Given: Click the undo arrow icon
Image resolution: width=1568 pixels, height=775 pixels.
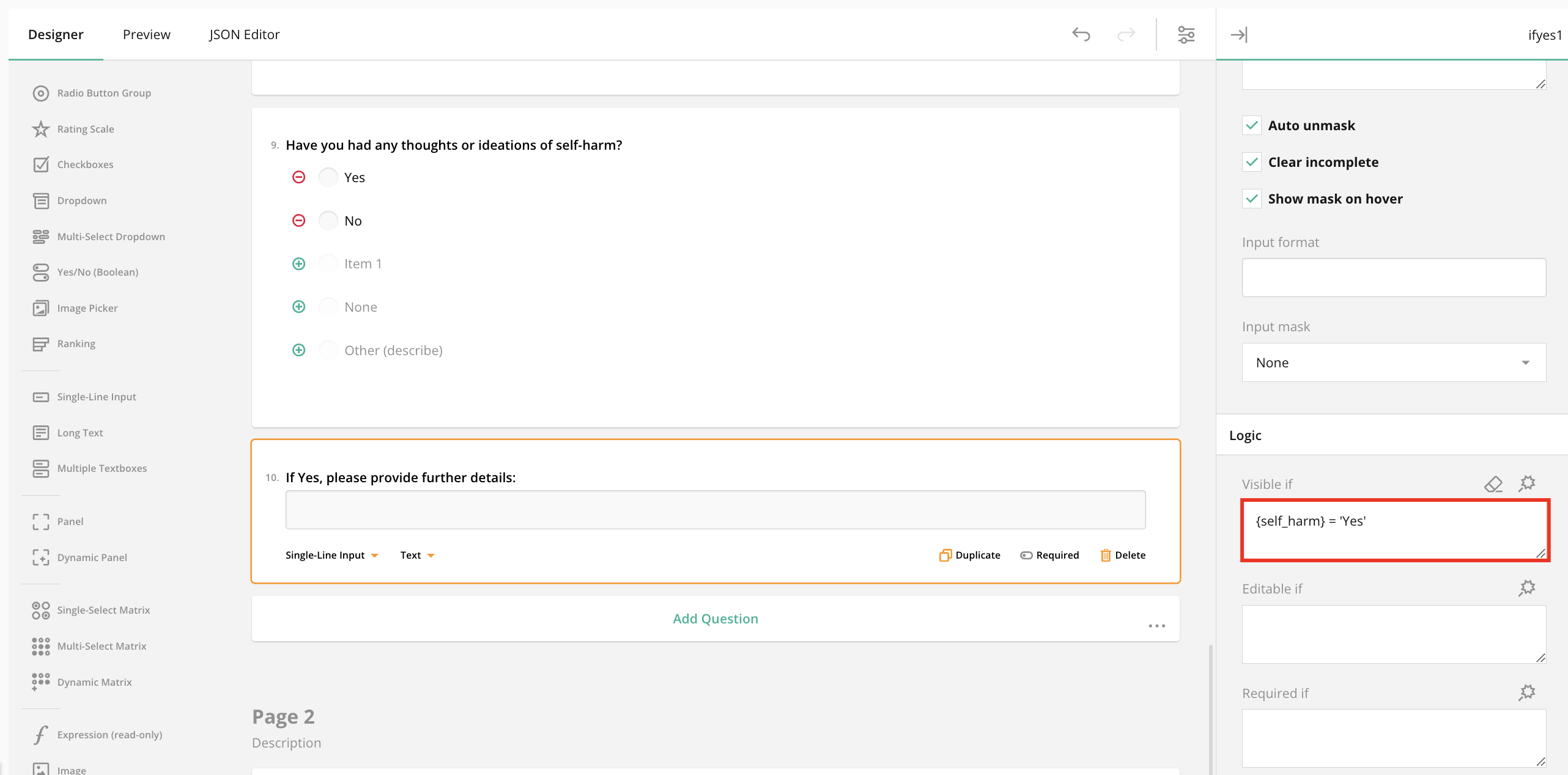Looking at the screenshot, I should 1081,34.
